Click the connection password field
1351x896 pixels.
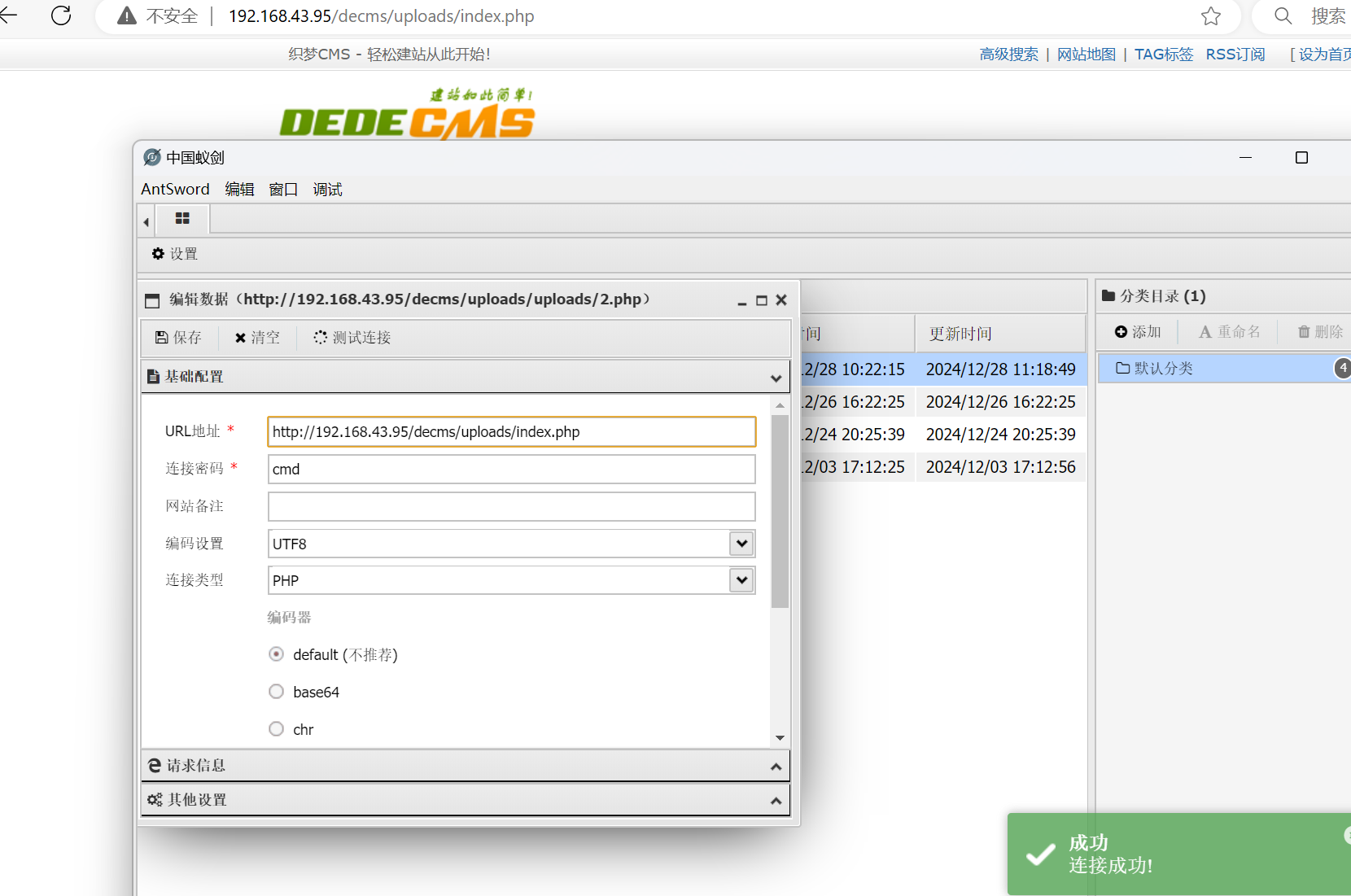coord(511,469)
